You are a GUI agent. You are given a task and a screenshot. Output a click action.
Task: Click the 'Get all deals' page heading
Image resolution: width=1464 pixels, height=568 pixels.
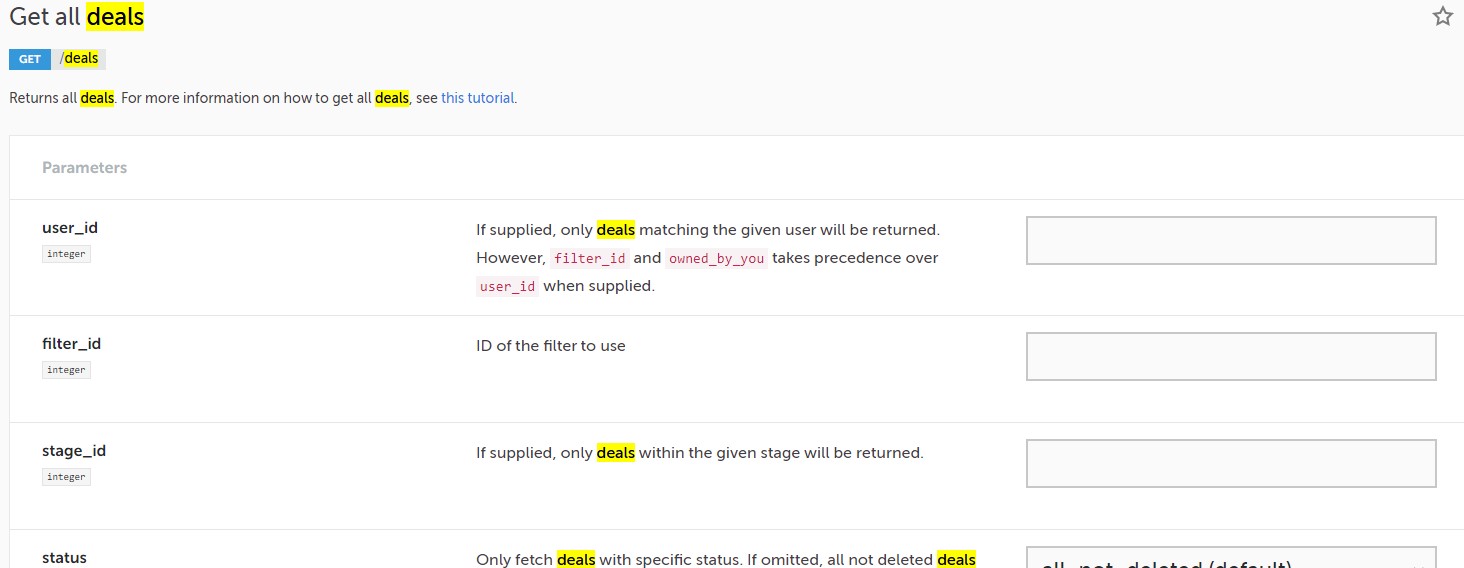[77, 17]
